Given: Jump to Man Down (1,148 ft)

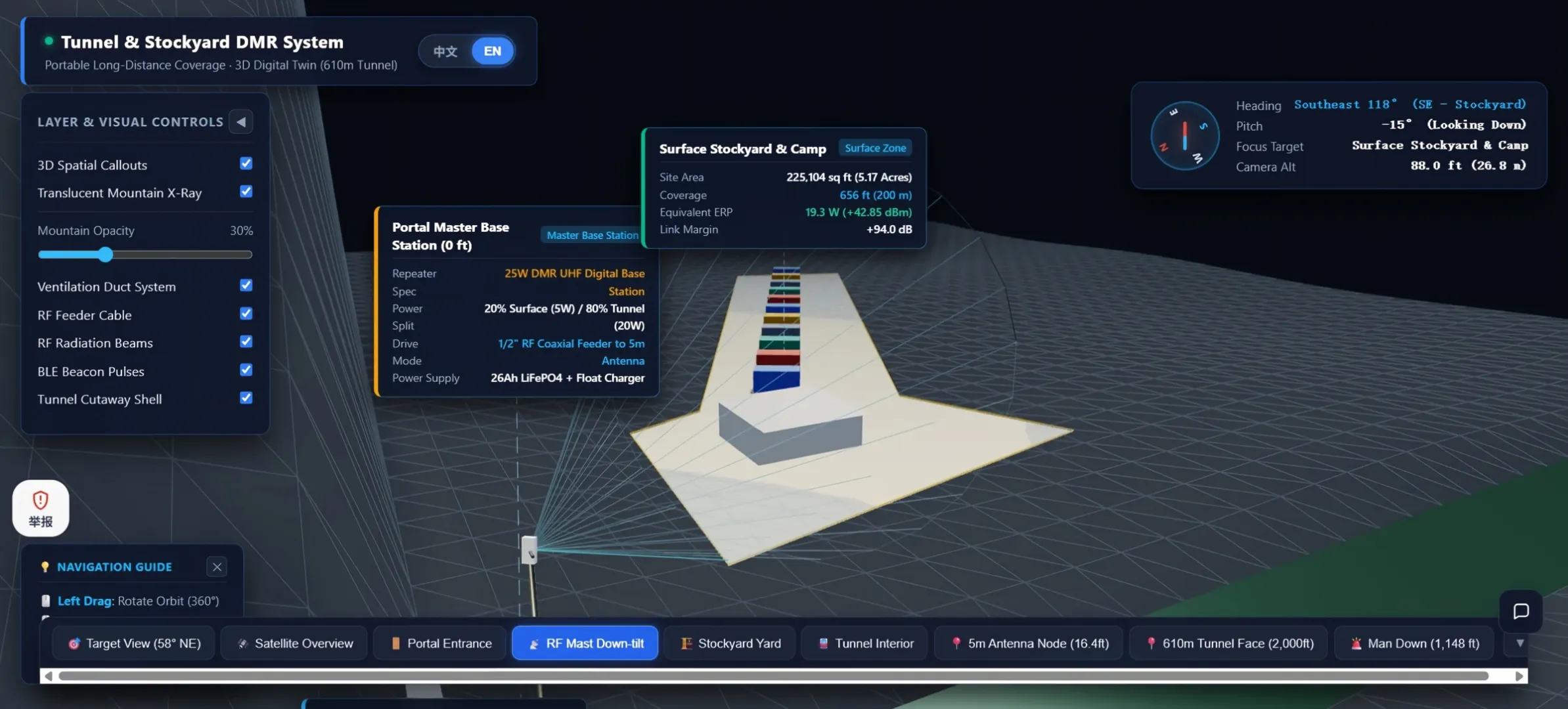Looking at the screenshot, I should 1415,643.
